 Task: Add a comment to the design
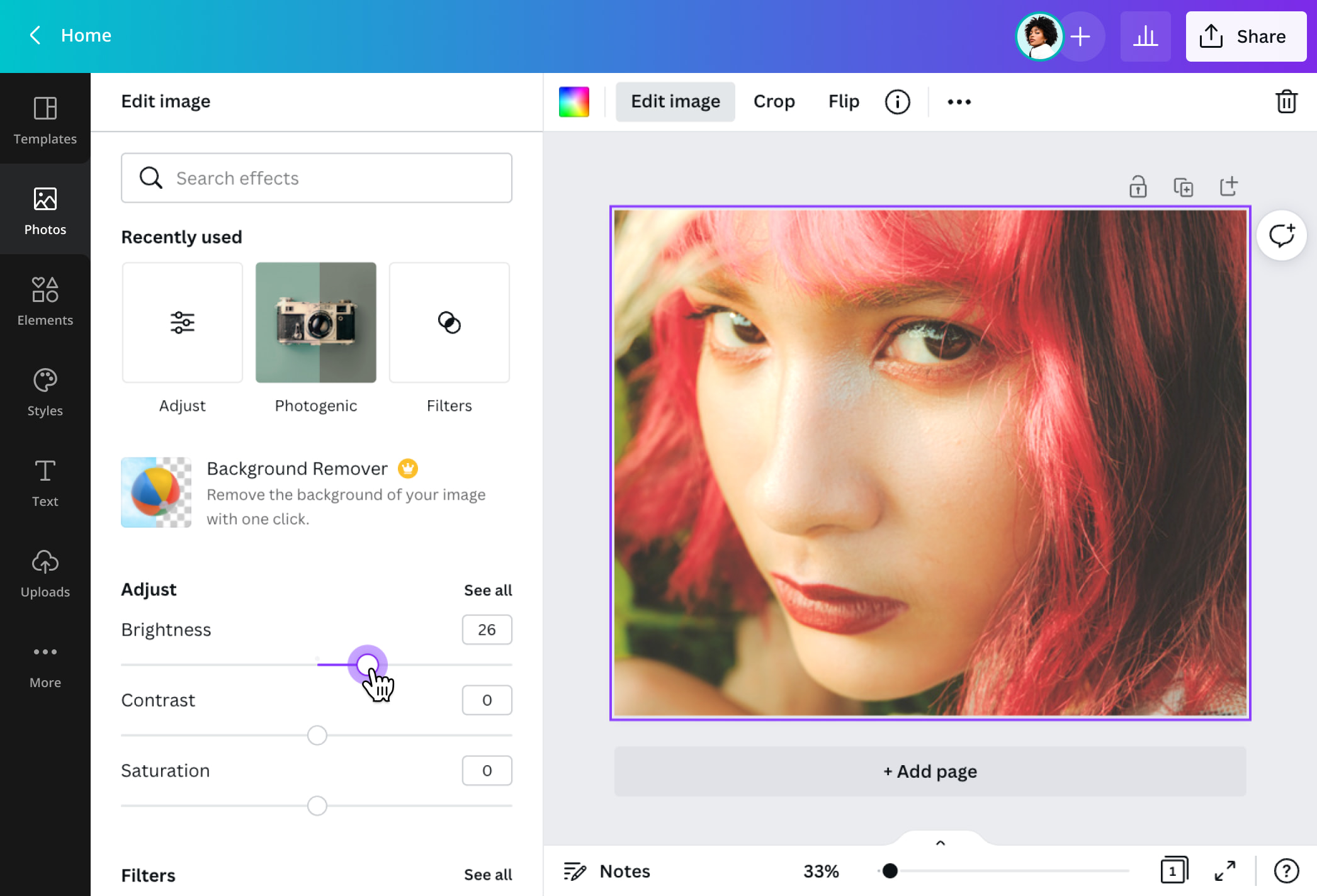click(x=1281, y=235)
